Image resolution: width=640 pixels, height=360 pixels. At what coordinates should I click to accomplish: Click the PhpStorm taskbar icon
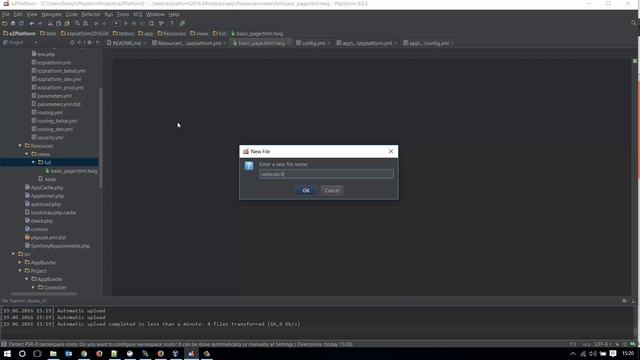191,354
